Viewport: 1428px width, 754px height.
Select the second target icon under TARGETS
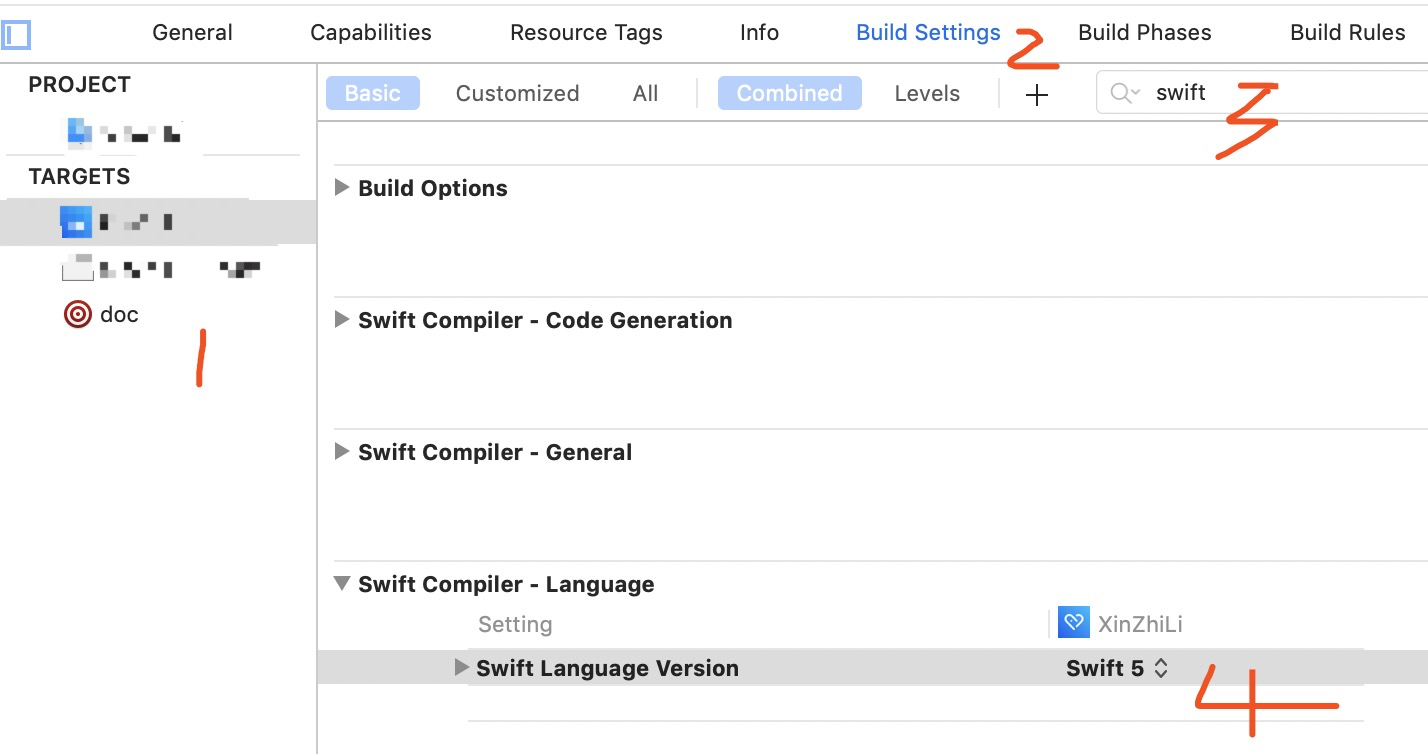point(78,268)
